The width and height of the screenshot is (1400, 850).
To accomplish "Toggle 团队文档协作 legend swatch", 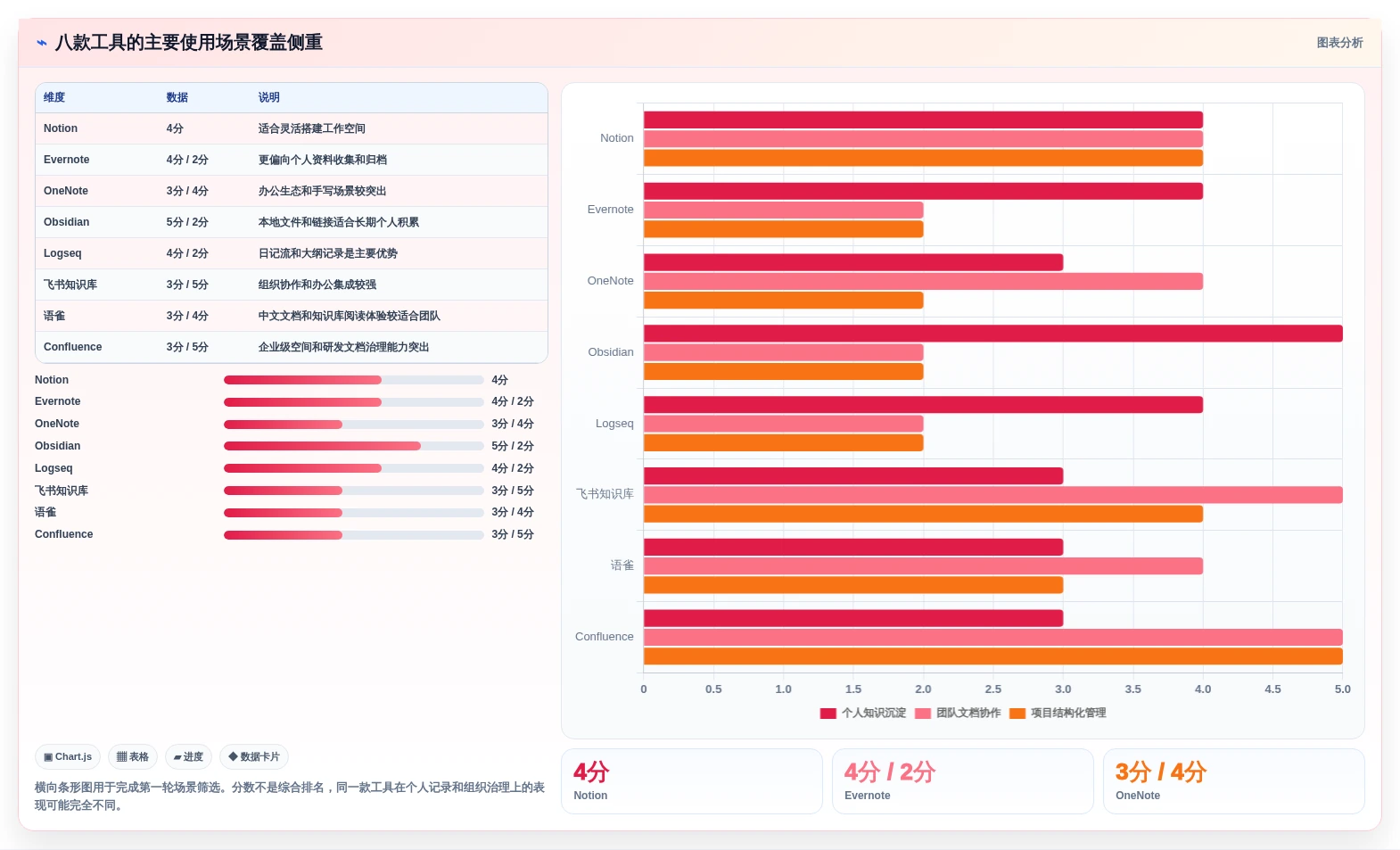I will [923, 714].
